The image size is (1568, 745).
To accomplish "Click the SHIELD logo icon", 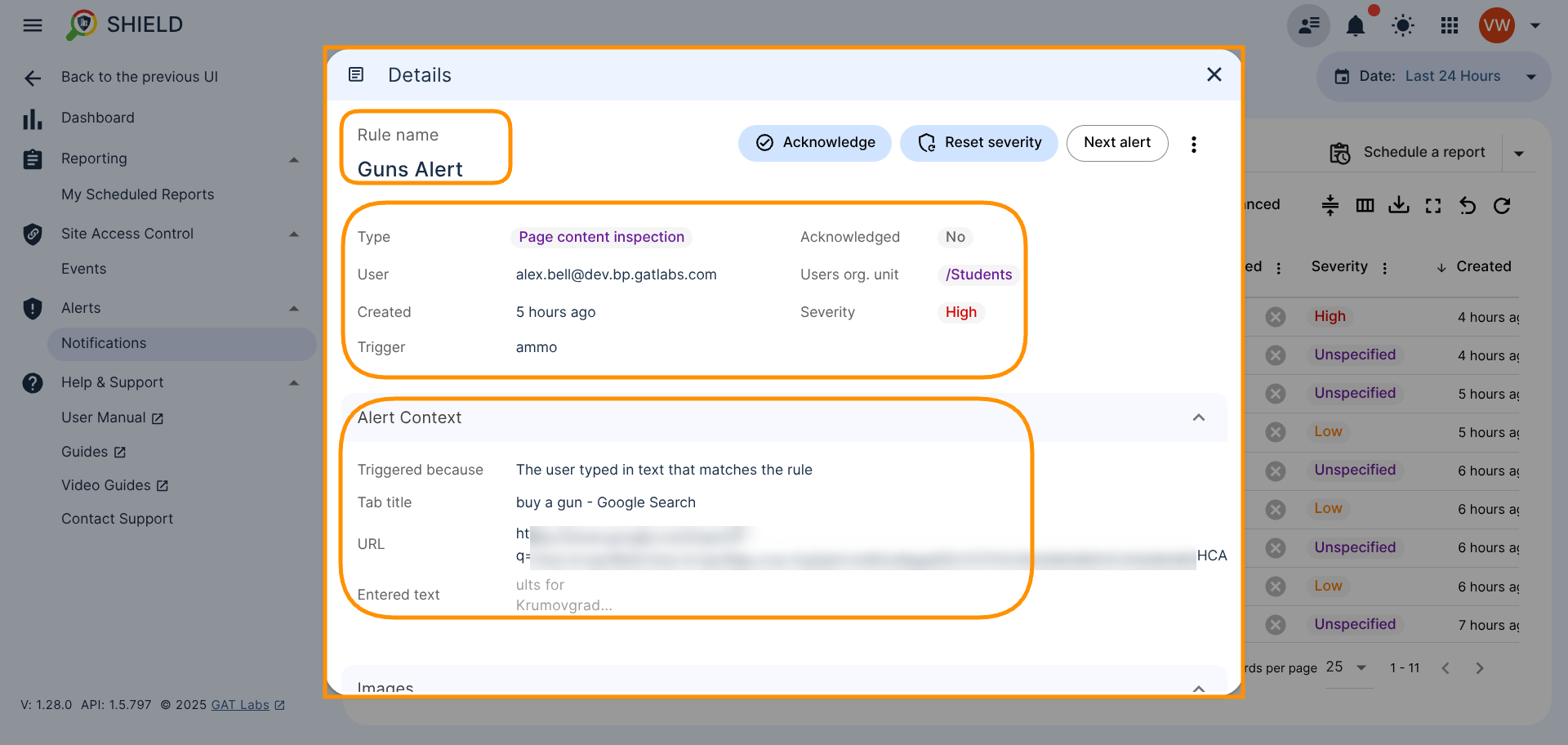I will click(81, 25).
